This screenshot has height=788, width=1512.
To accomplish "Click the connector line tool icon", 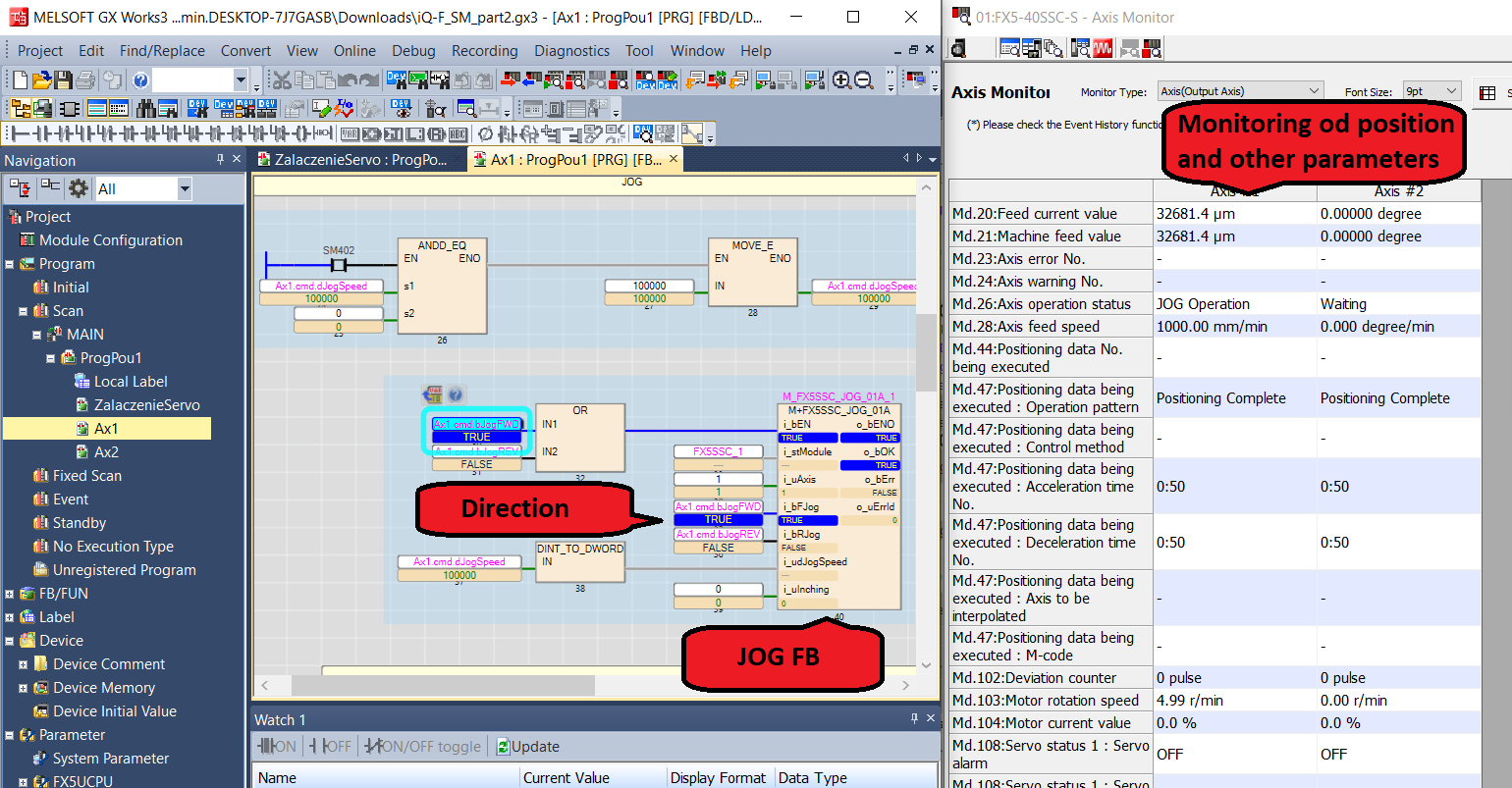I will [691, 133].
